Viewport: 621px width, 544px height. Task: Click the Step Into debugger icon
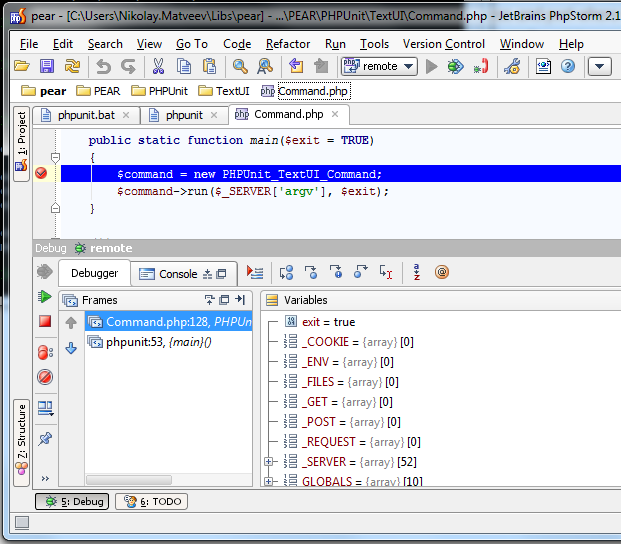tap(311, 272)
